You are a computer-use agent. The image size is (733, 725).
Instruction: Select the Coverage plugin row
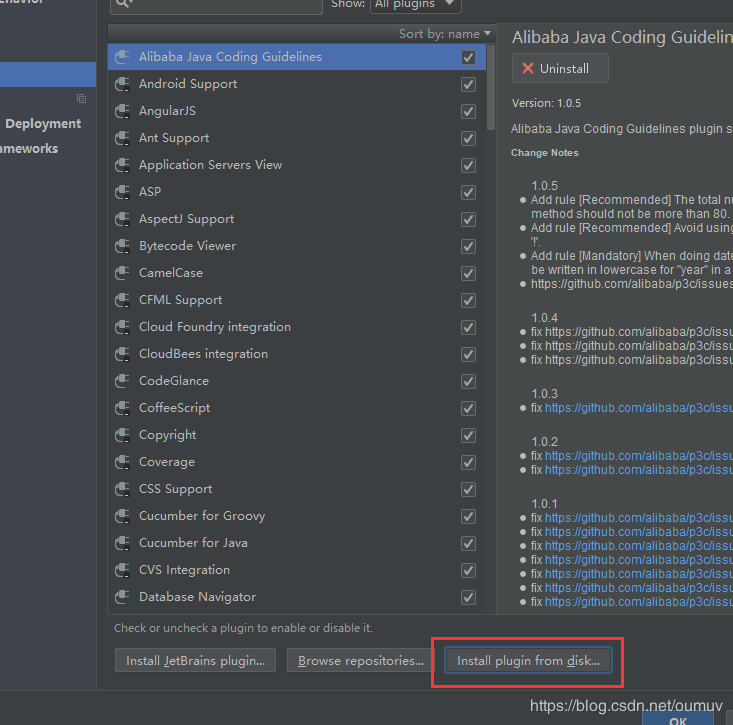click(x=297, y=462)
